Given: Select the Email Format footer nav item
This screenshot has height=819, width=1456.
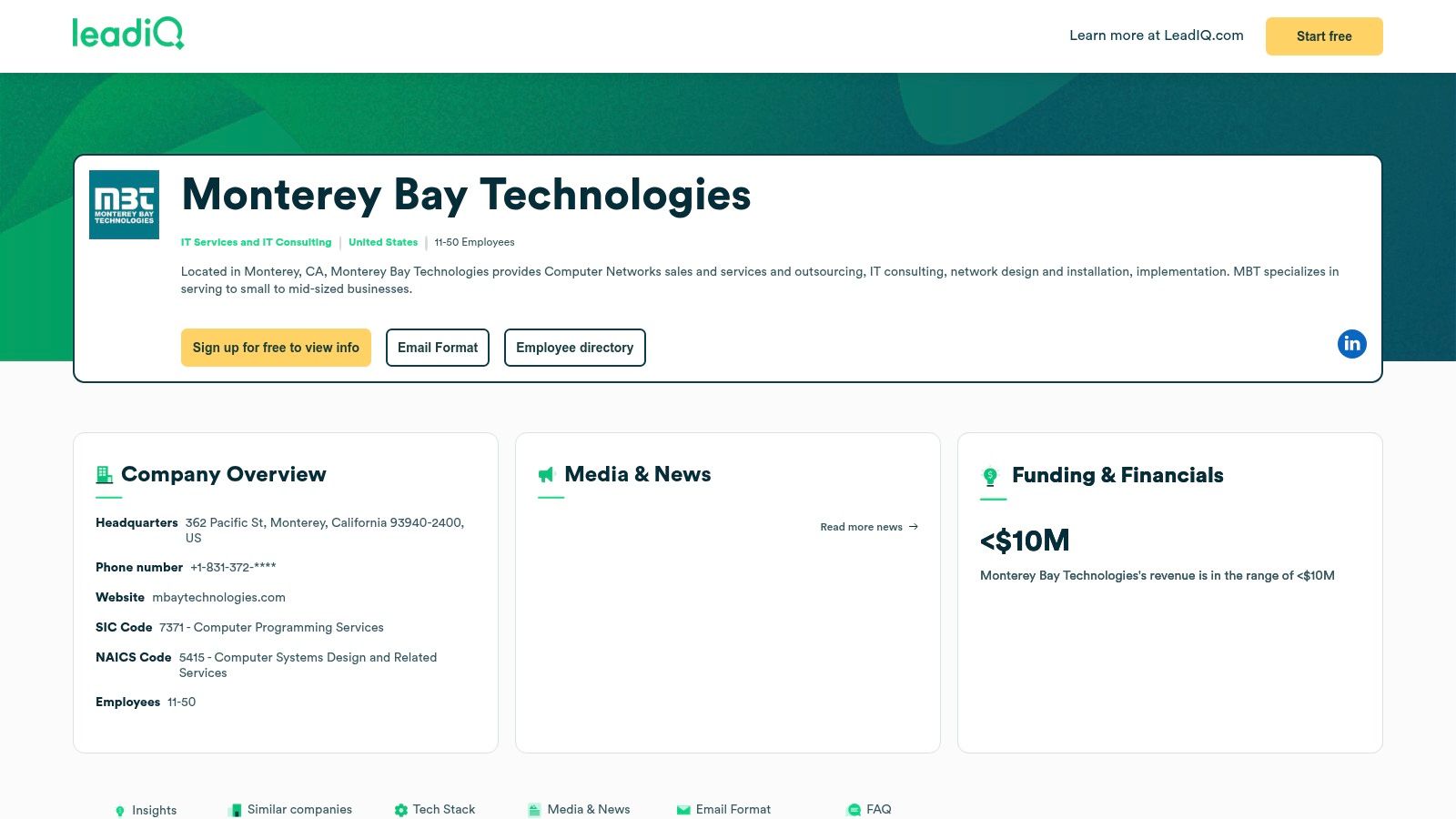Looking at the screenshot, I should click(x=733, y=809).
